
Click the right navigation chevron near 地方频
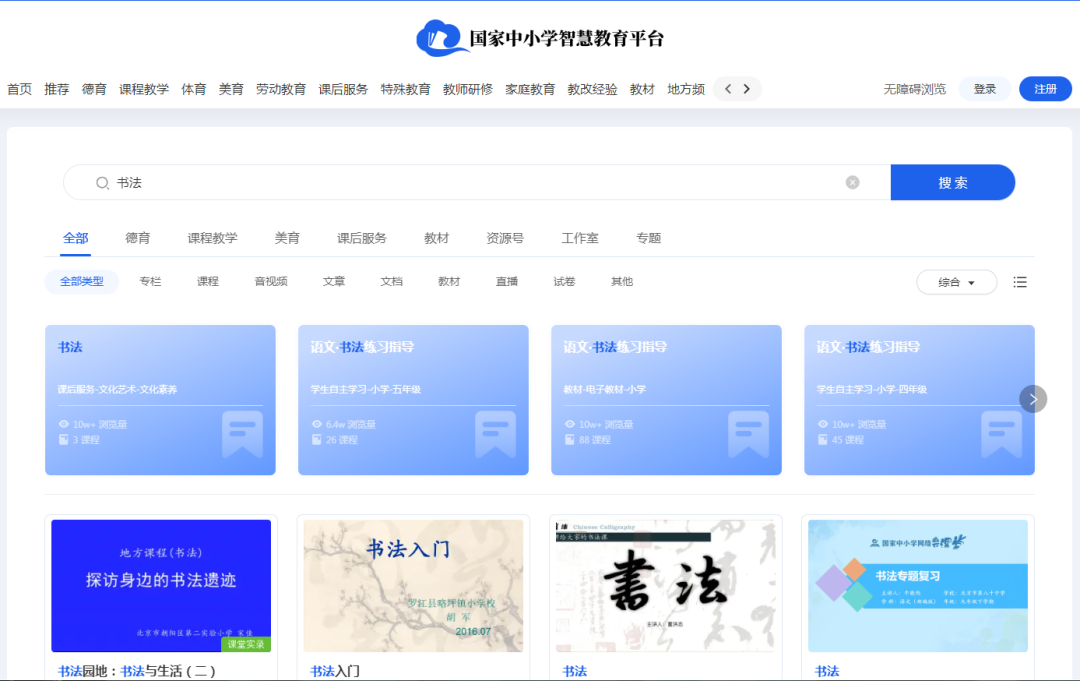point(746,88)
